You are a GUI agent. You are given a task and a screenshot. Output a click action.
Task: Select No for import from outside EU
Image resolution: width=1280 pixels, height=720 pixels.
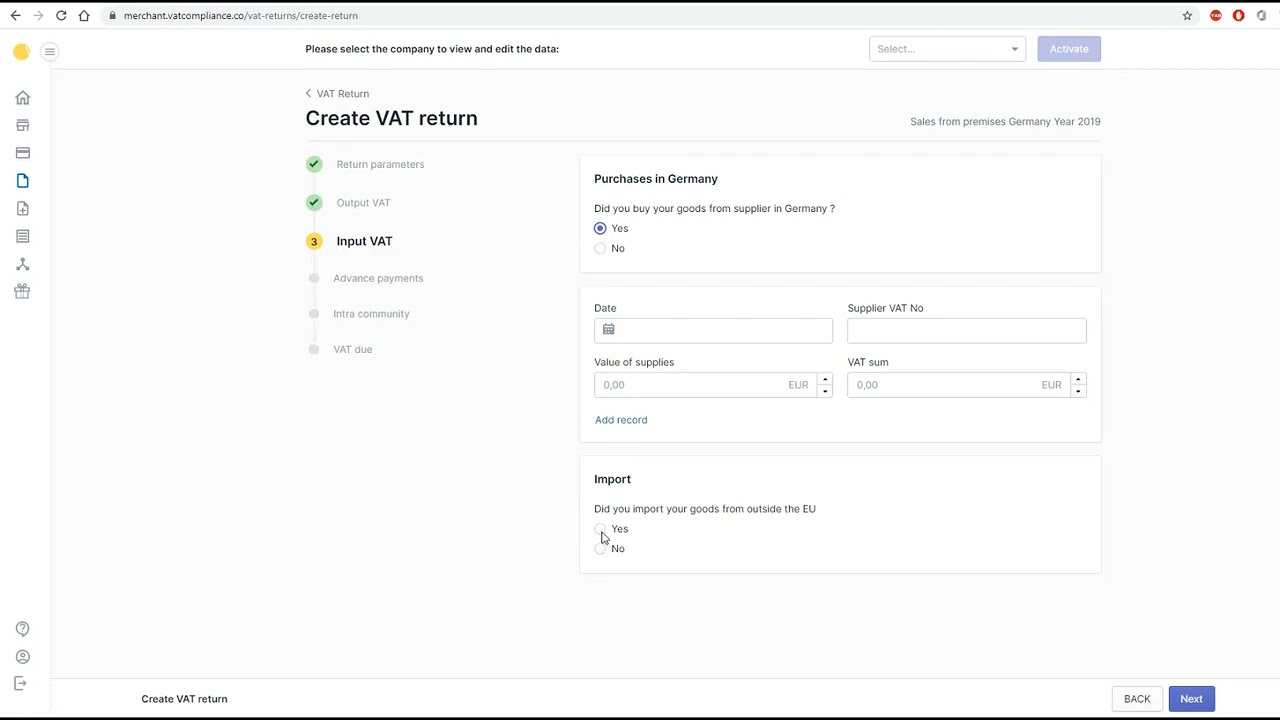pyautogui.click(x=600, y=549)
